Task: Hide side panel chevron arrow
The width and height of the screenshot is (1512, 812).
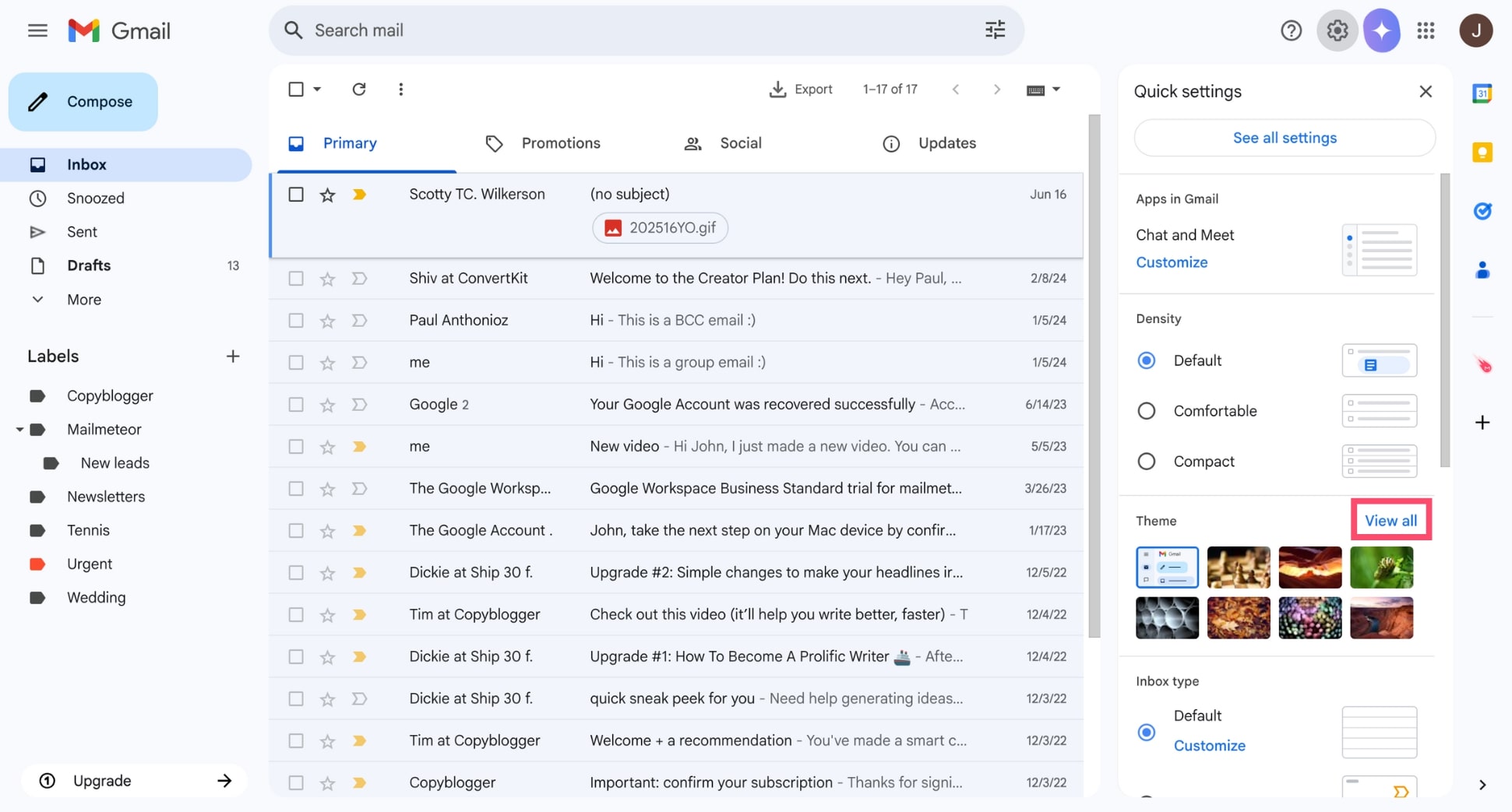Action: 1482,785
